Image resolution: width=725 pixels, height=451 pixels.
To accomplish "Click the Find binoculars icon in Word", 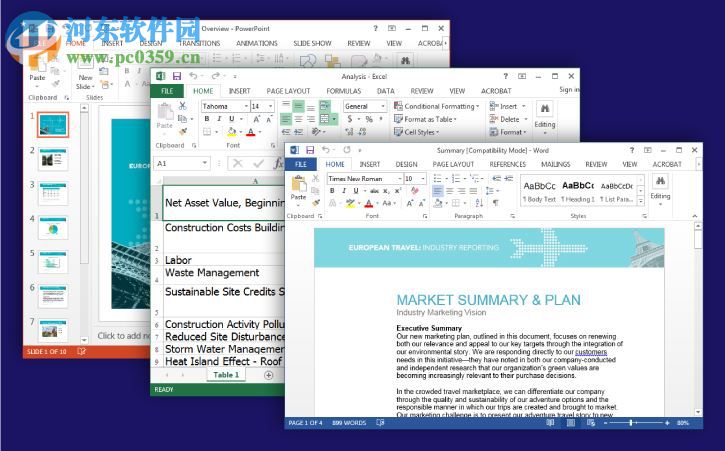I will [660, 181].
